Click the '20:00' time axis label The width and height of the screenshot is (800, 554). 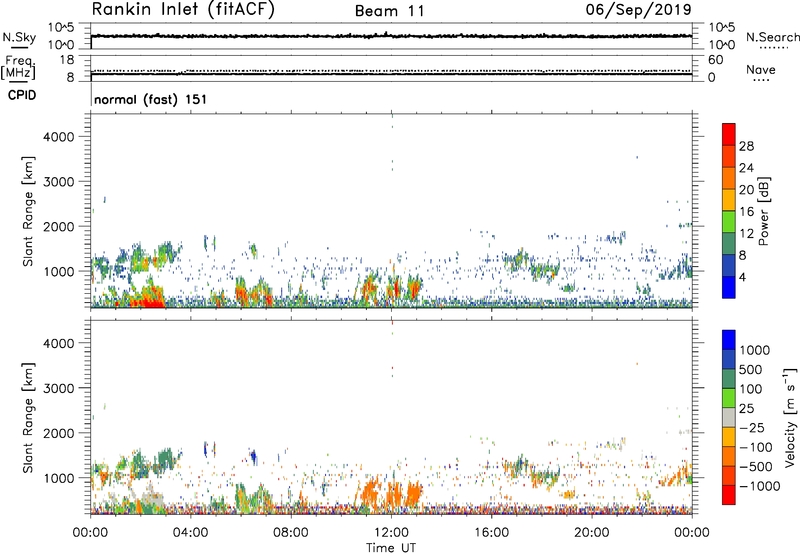tap(592, 533)
